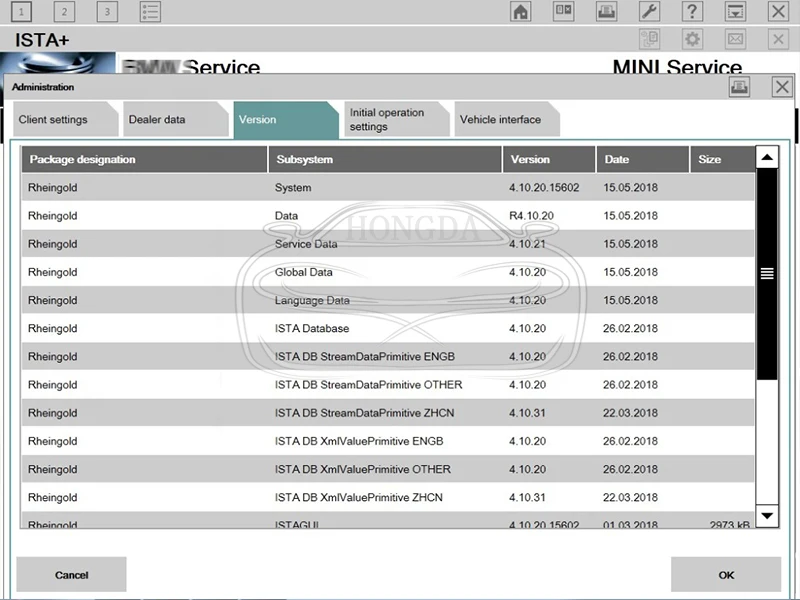Click version value R4.10.20
The height and width of the screenshot is (600, 800).
pos(531,216)
